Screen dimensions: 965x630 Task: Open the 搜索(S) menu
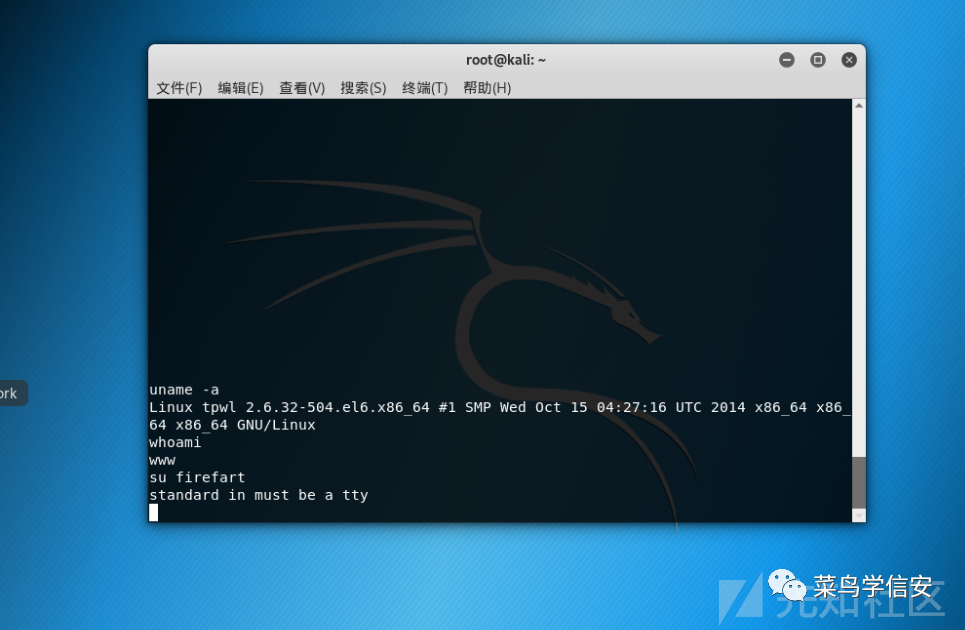(x=364, y=88)
